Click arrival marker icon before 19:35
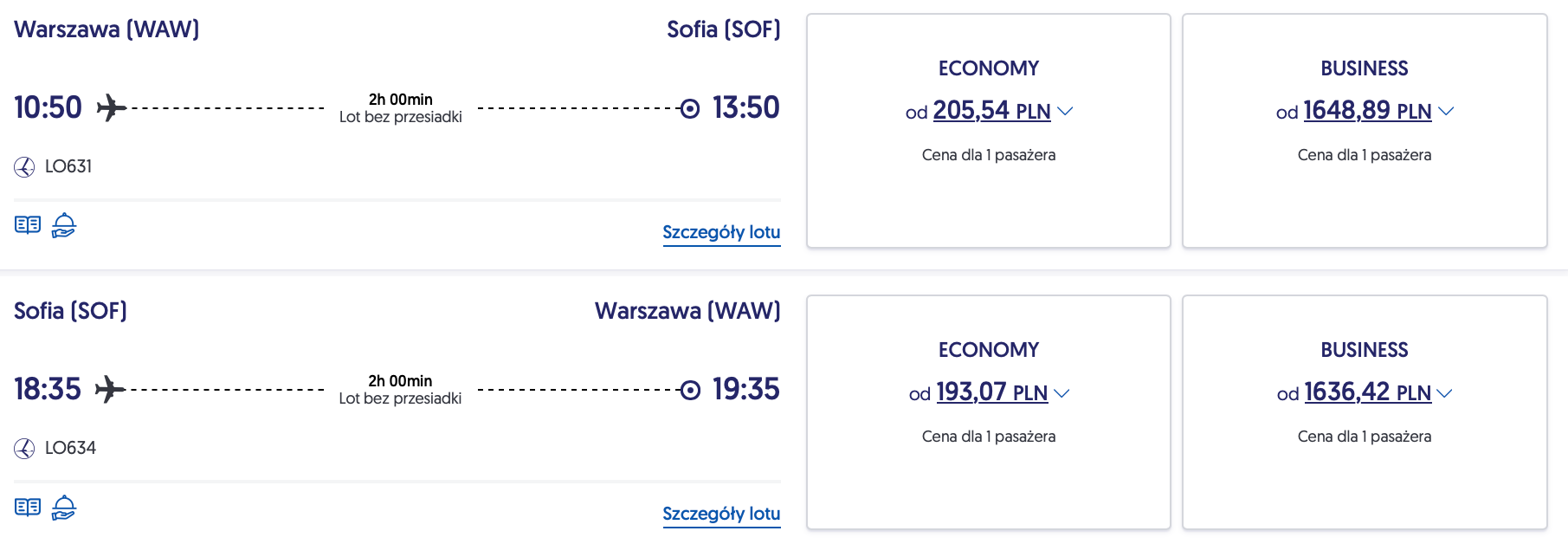The width and height of the screenshot is (1568, 544). point(690,391)
